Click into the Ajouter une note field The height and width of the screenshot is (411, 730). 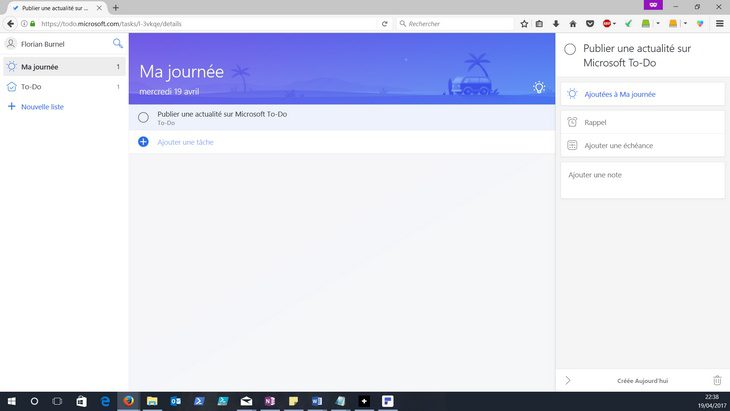642,181
